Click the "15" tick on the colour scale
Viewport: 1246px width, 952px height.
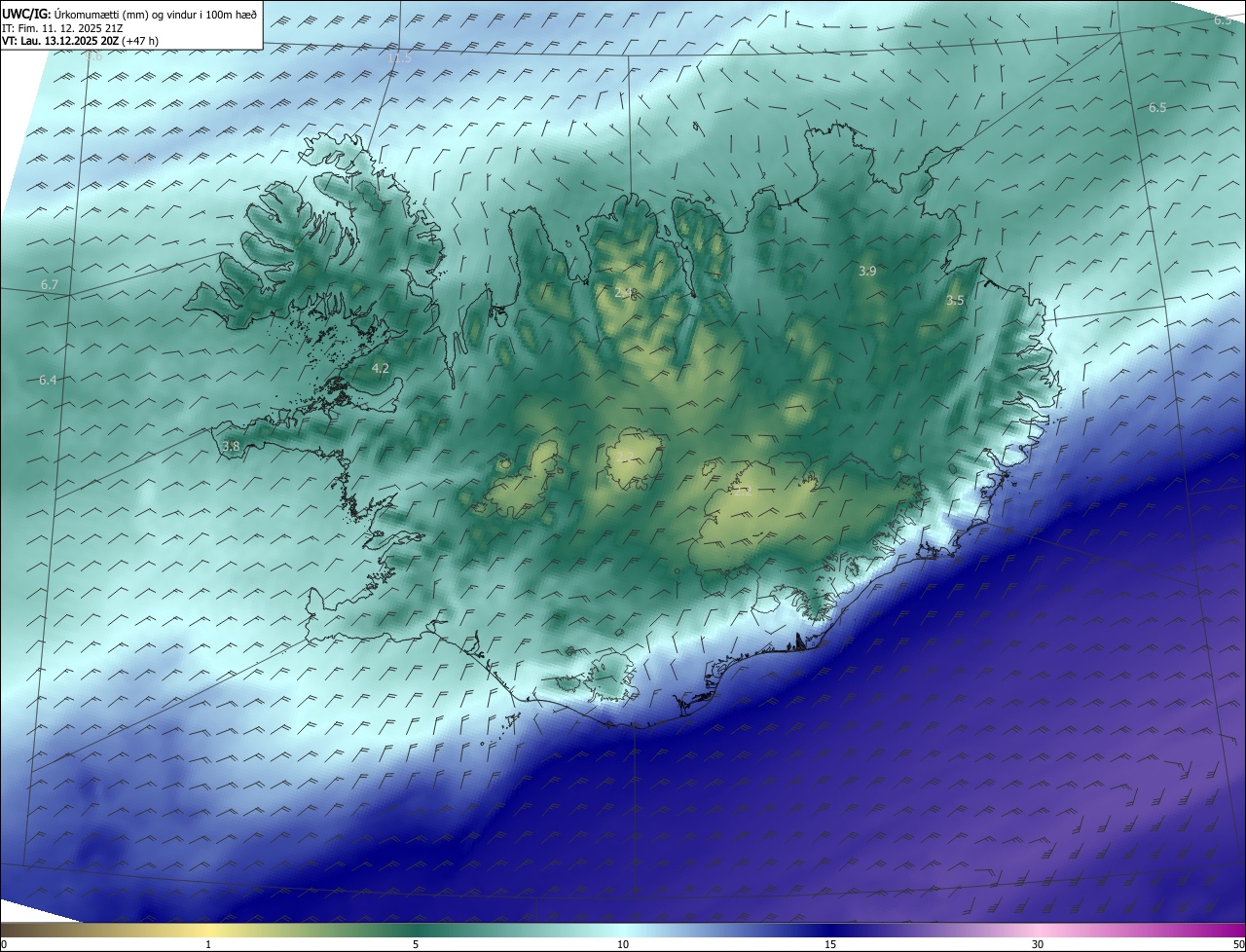pyautogui.click(x=830, y=944)
